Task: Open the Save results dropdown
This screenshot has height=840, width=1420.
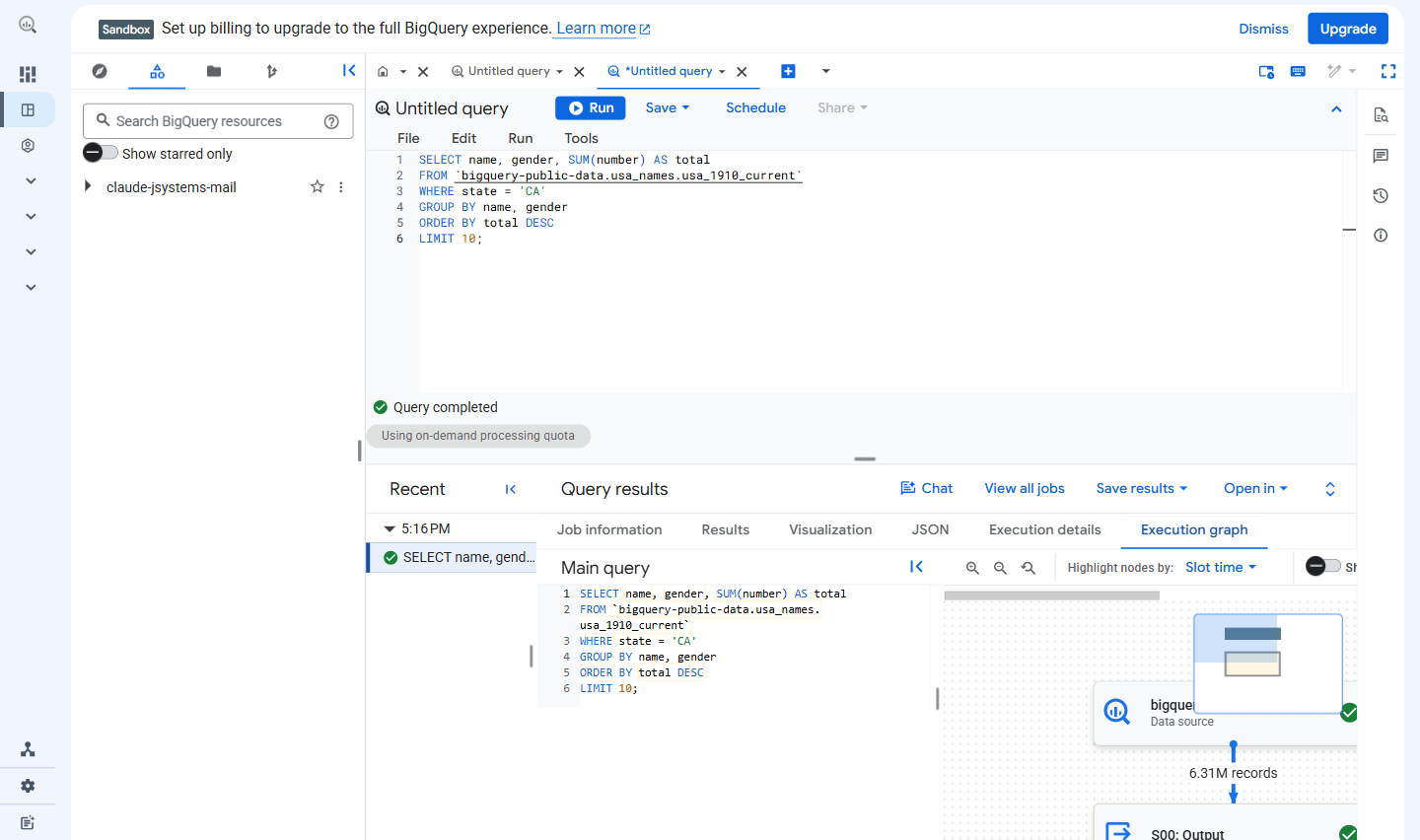Action: (x=1142, y=488)
